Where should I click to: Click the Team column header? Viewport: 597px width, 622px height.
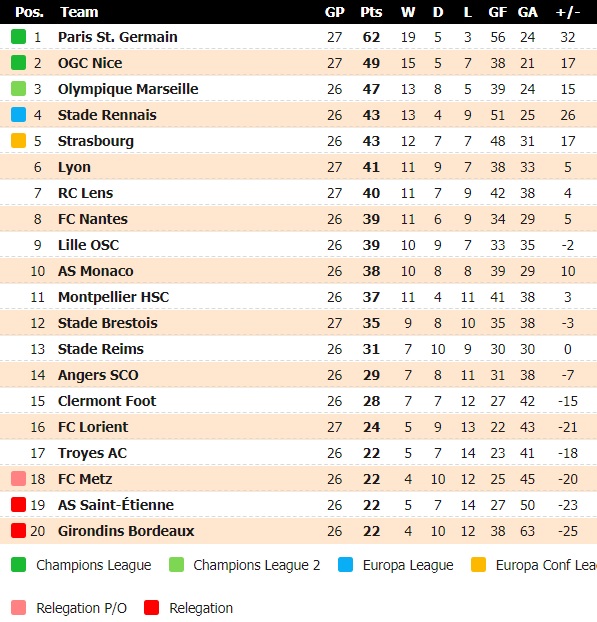(79, 12)
